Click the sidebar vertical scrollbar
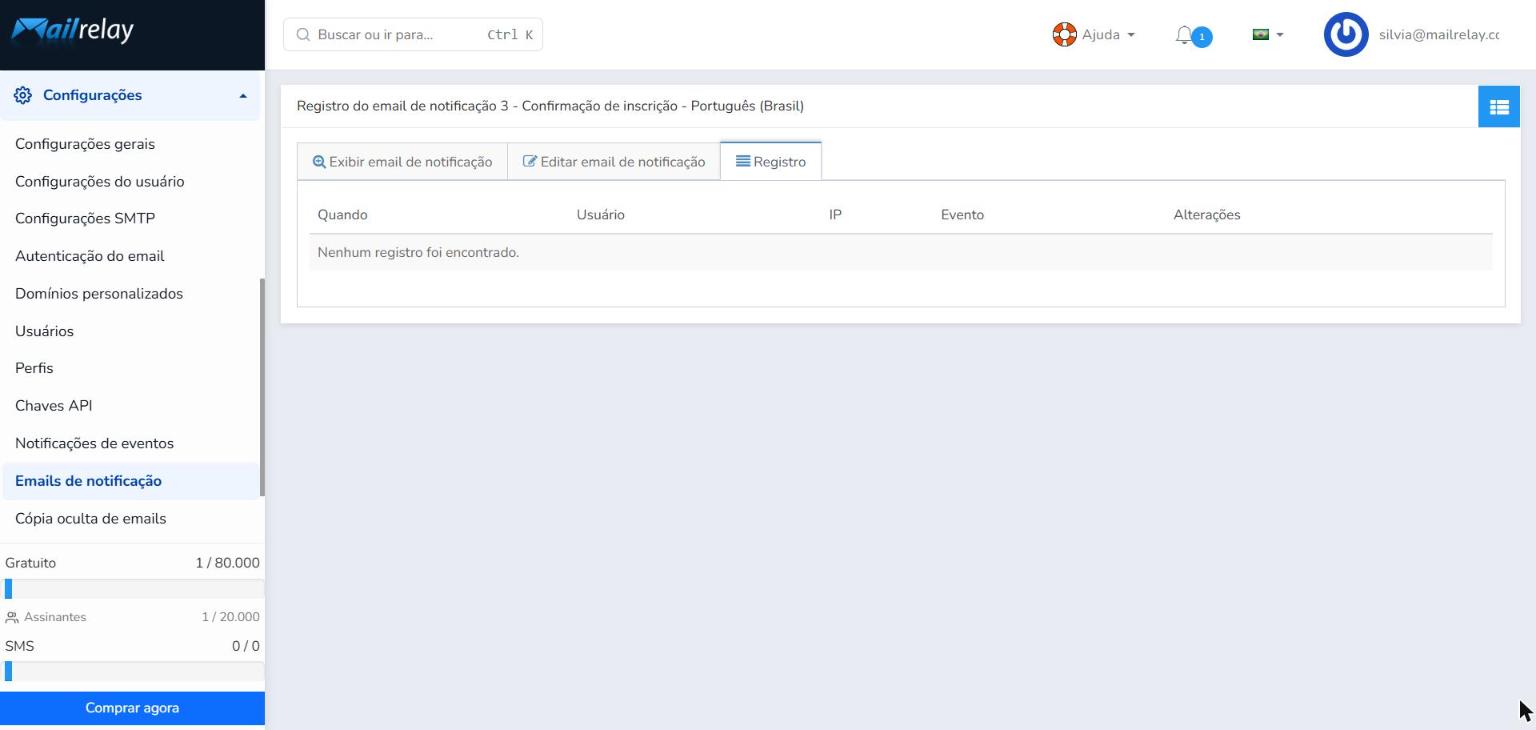The image size is (1536, 730). [x=262, y=387]
